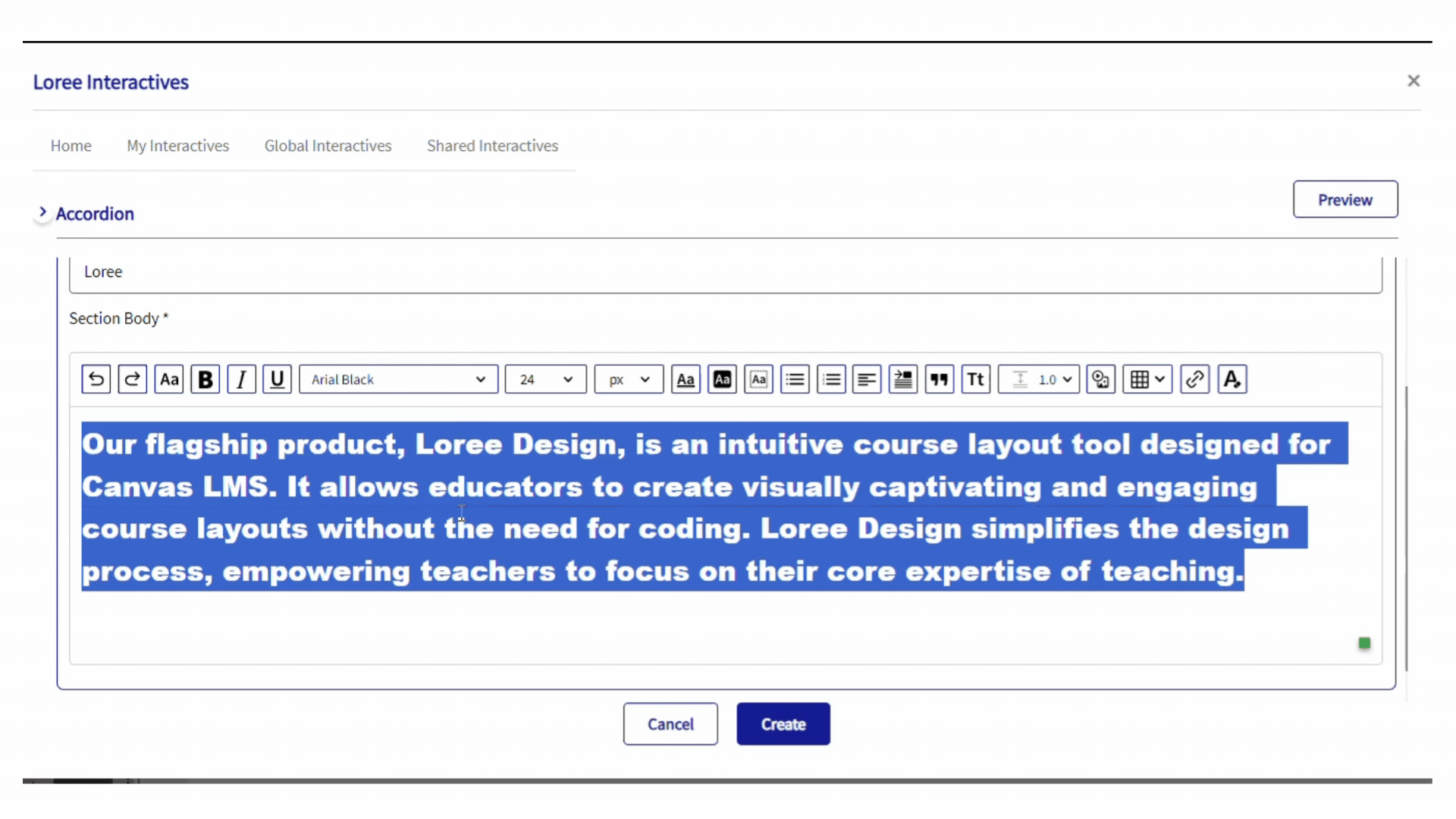
Task: Click the Preview button
Action: click(1345, 199)
